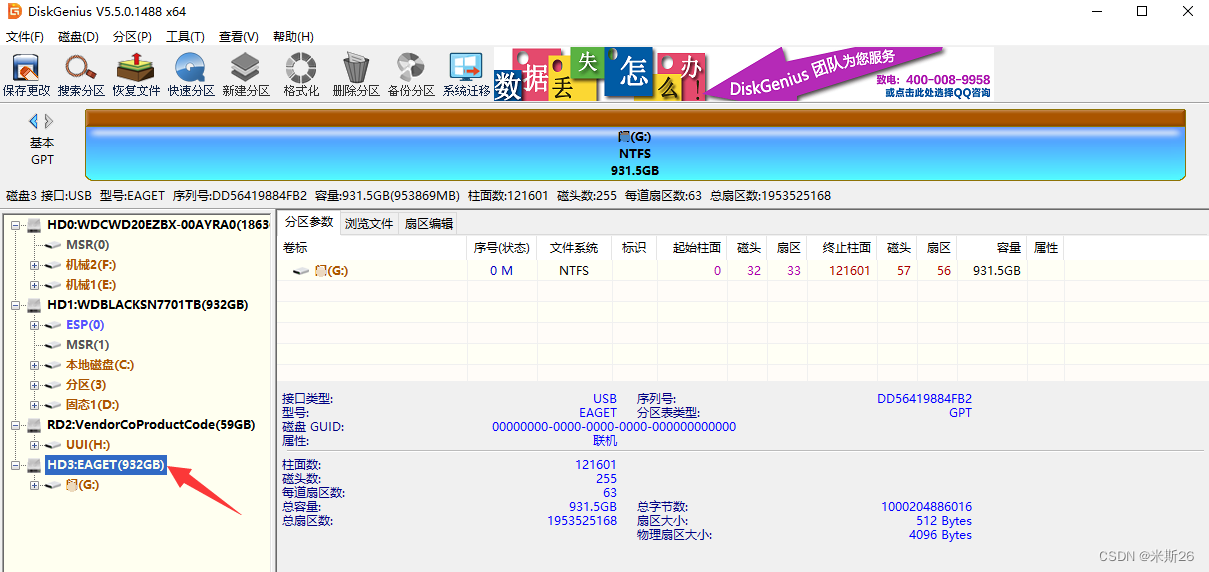Select the G: row in partition table
The image size is (1209, 572).
[x=670, y=271]
